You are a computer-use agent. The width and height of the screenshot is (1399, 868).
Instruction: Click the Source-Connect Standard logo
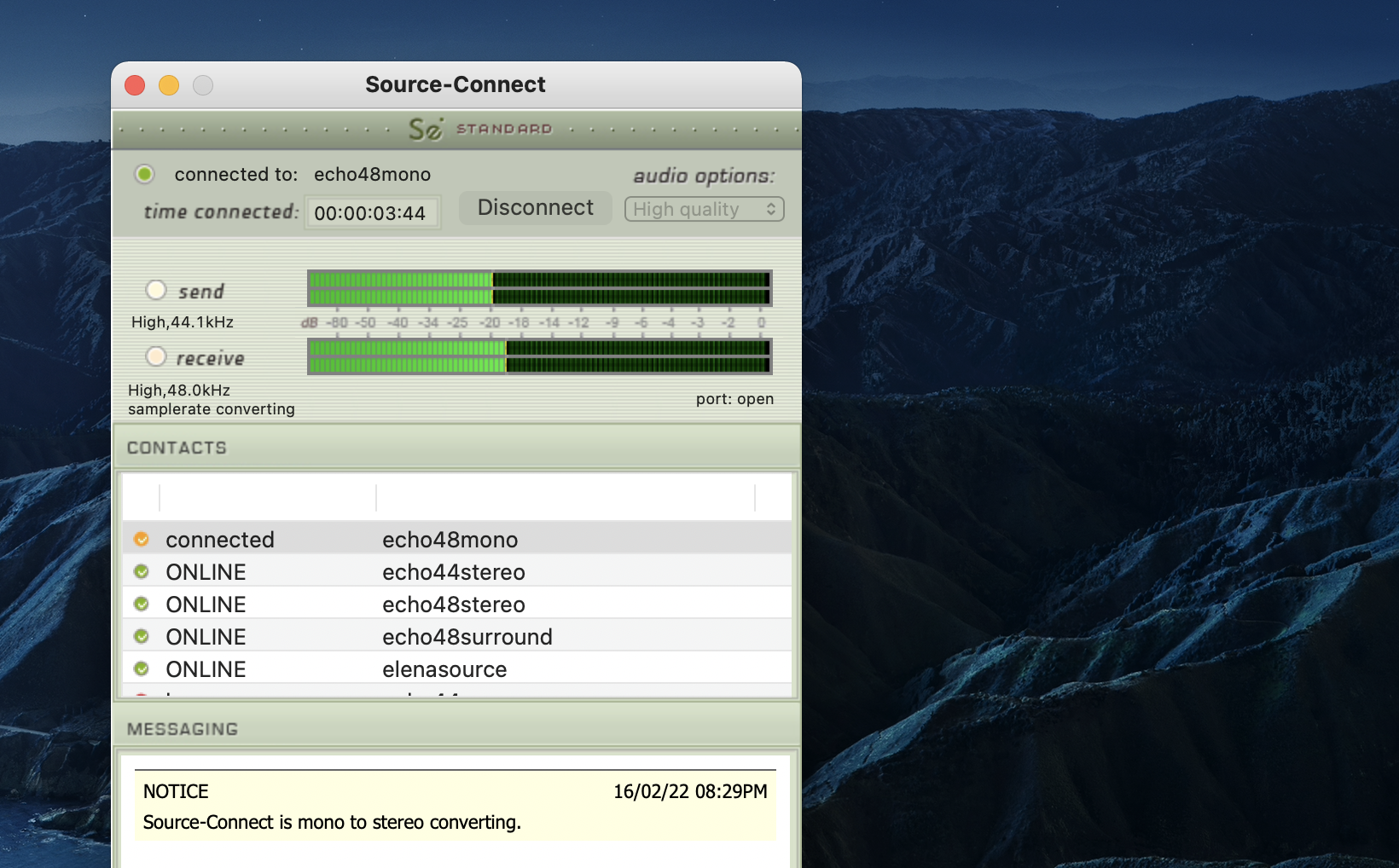pos(479,129)
